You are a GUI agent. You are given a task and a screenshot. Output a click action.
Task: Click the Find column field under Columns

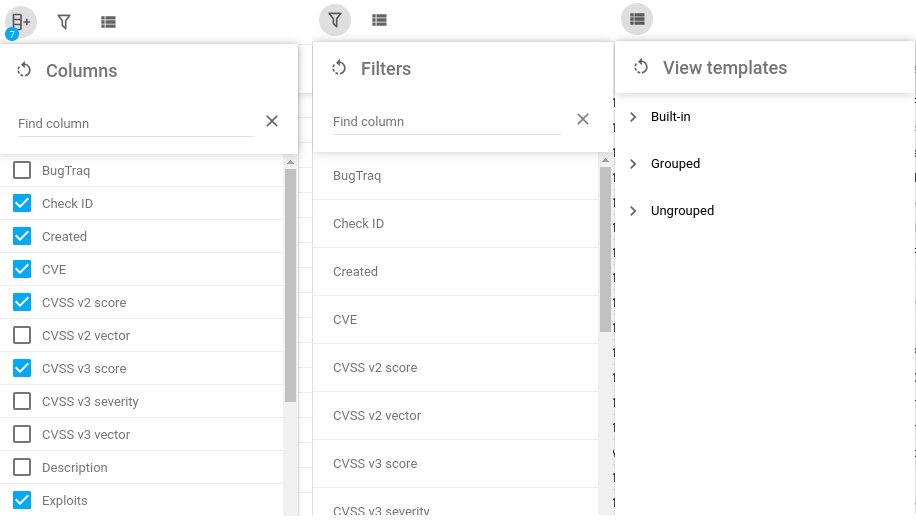135,124
